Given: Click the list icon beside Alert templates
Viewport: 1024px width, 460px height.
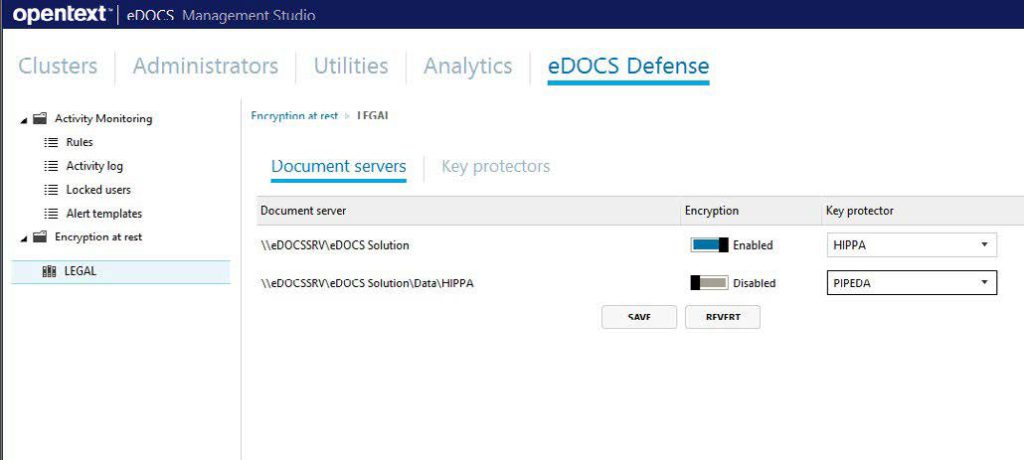Looking at the screenshot, I should click(x=51, y=214).
